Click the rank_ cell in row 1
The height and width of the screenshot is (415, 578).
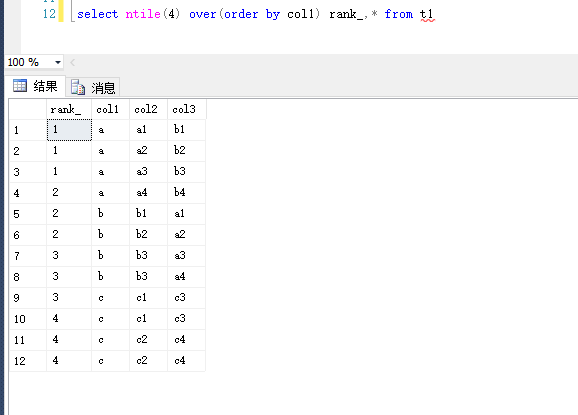click(69, 130)
